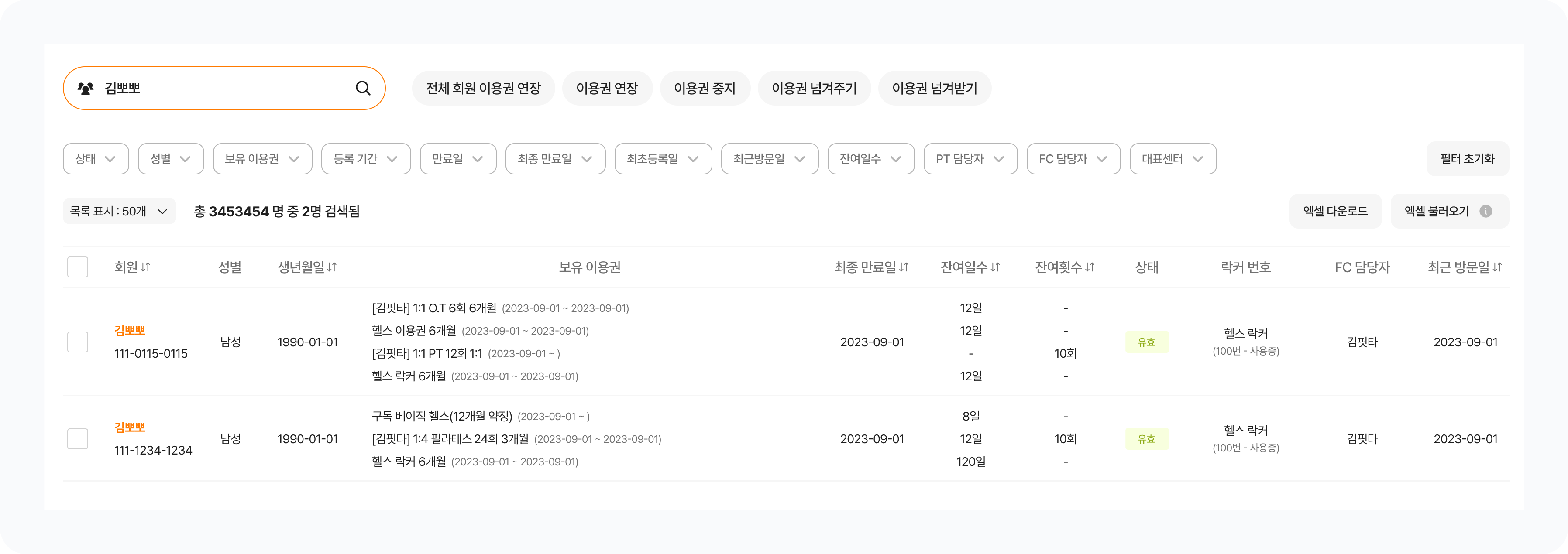Screen dimensions: 1568x554
Task: Sort by 생년월일 column arrows
Action: (x=332, y=267)
